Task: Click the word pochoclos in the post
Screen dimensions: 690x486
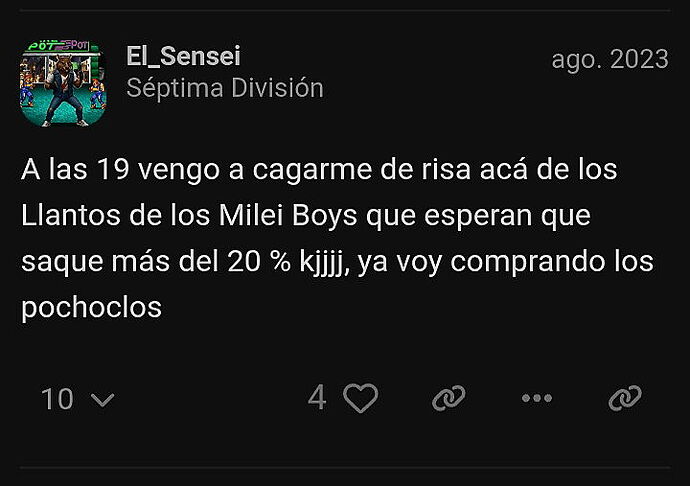Action: point(92,307)
